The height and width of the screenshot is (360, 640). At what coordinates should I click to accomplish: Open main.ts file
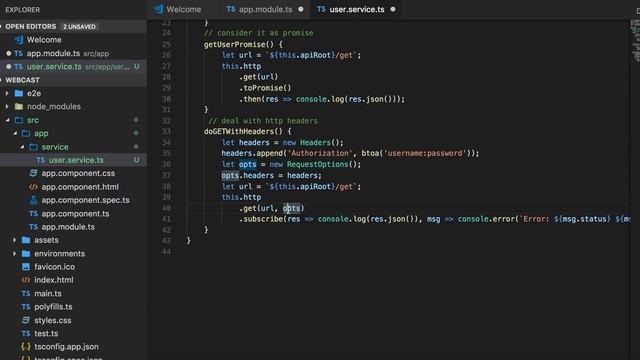click(48, 293)
